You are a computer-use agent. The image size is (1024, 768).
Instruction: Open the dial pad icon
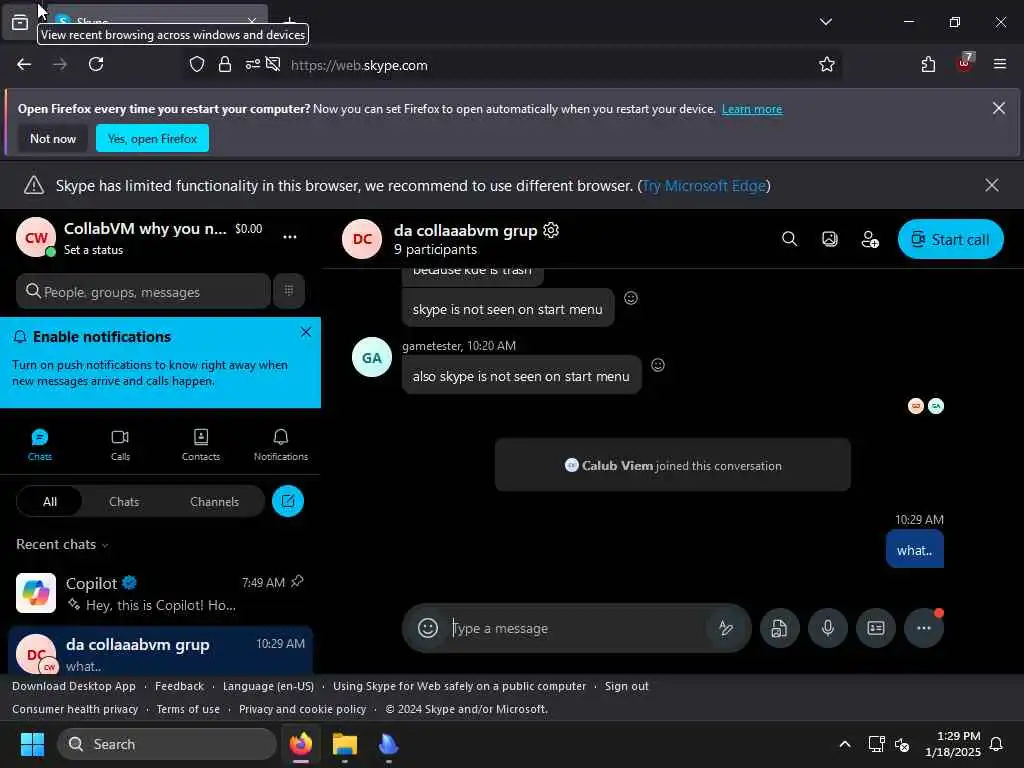tap(289, 291)
